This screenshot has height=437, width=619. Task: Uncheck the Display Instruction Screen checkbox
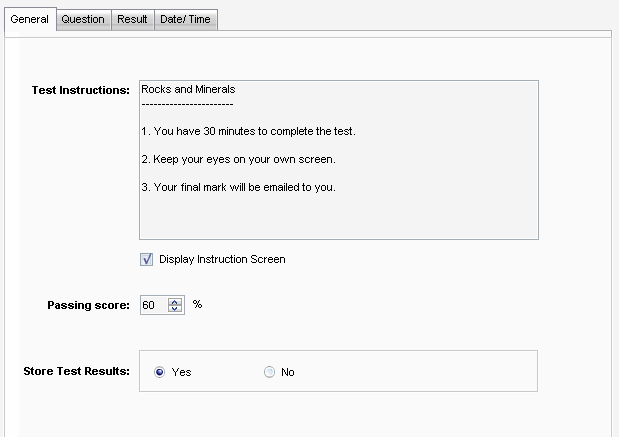coord(147,259)
